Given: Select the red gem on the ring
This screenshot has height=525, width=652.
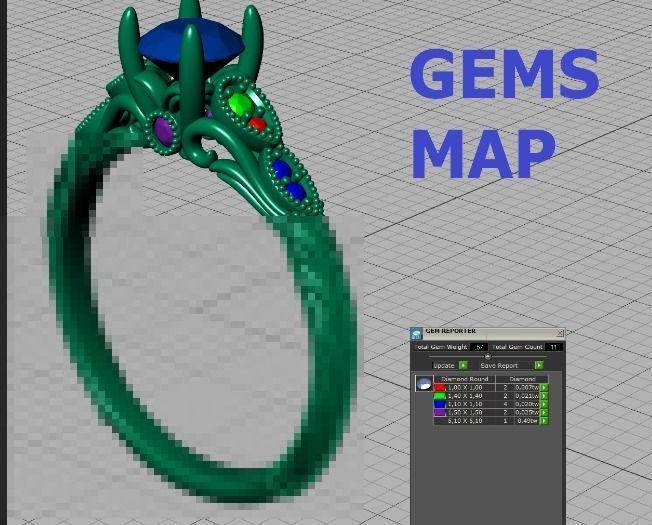Looking at the screenshot, I should (x=257, y=123).
